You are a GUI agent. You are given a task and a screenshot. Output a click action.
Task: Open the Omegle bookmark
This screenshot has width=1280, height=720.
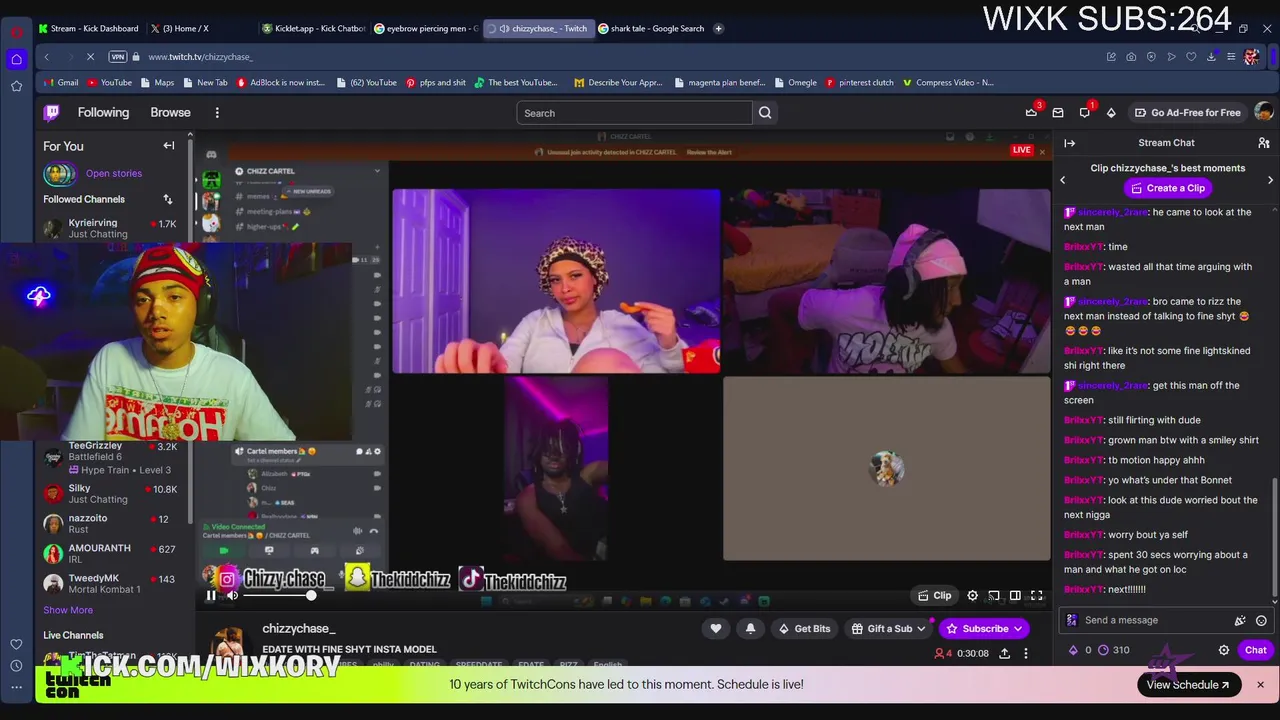tap(794, 83)
